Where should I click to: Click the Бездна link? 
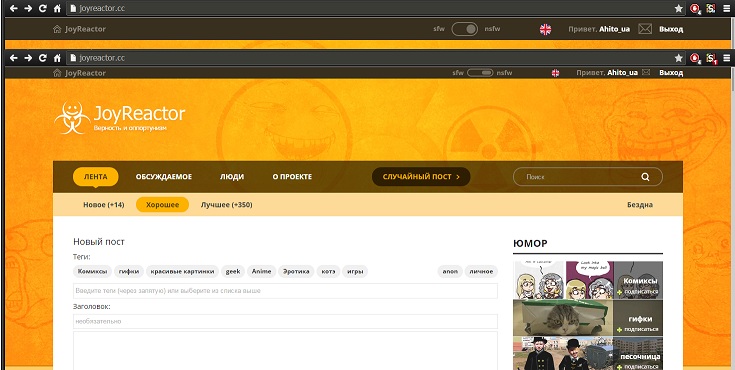point(640,205)
